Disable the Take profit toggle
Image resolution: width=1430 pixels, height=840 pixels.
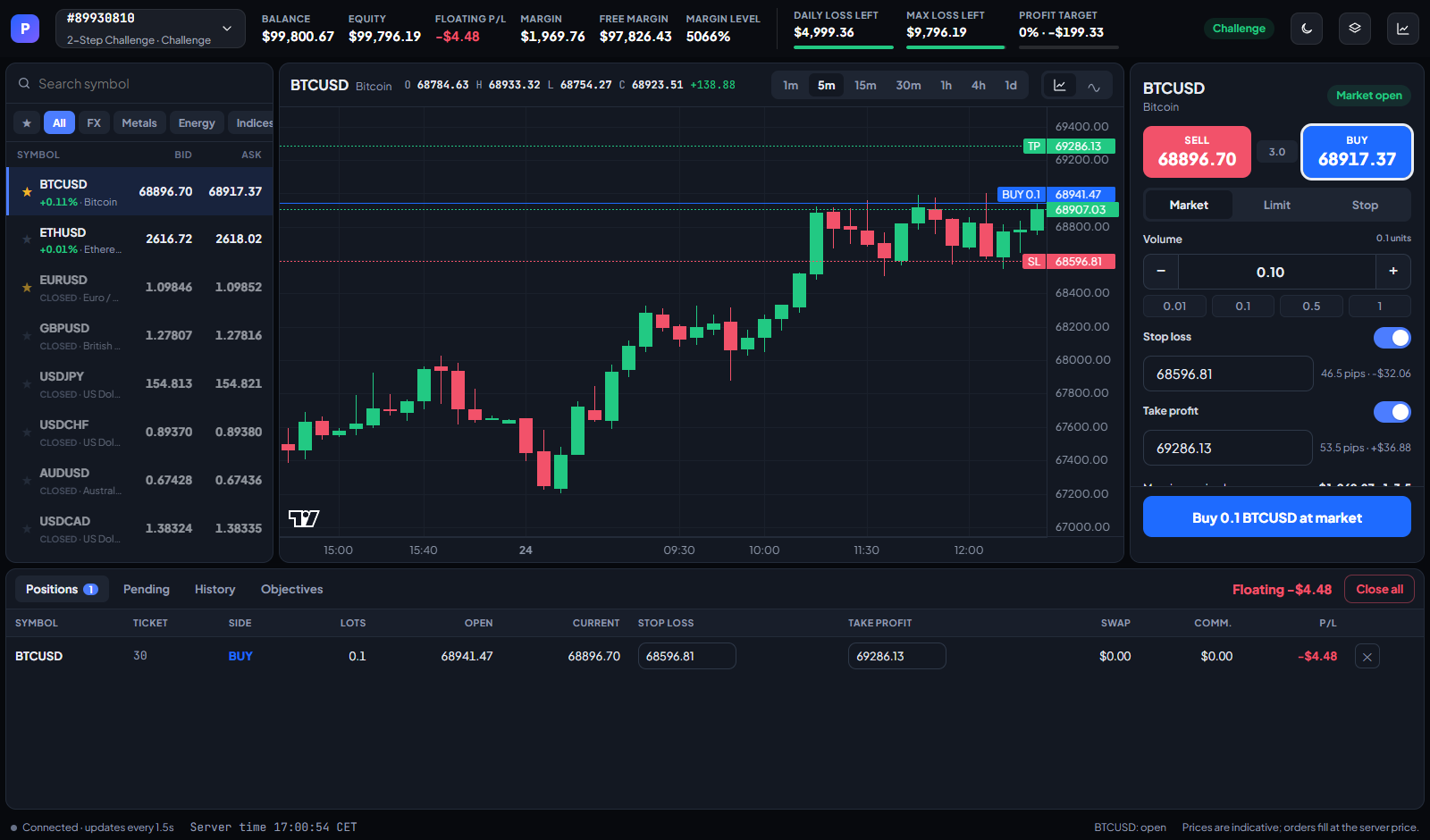pos(1392,412)
